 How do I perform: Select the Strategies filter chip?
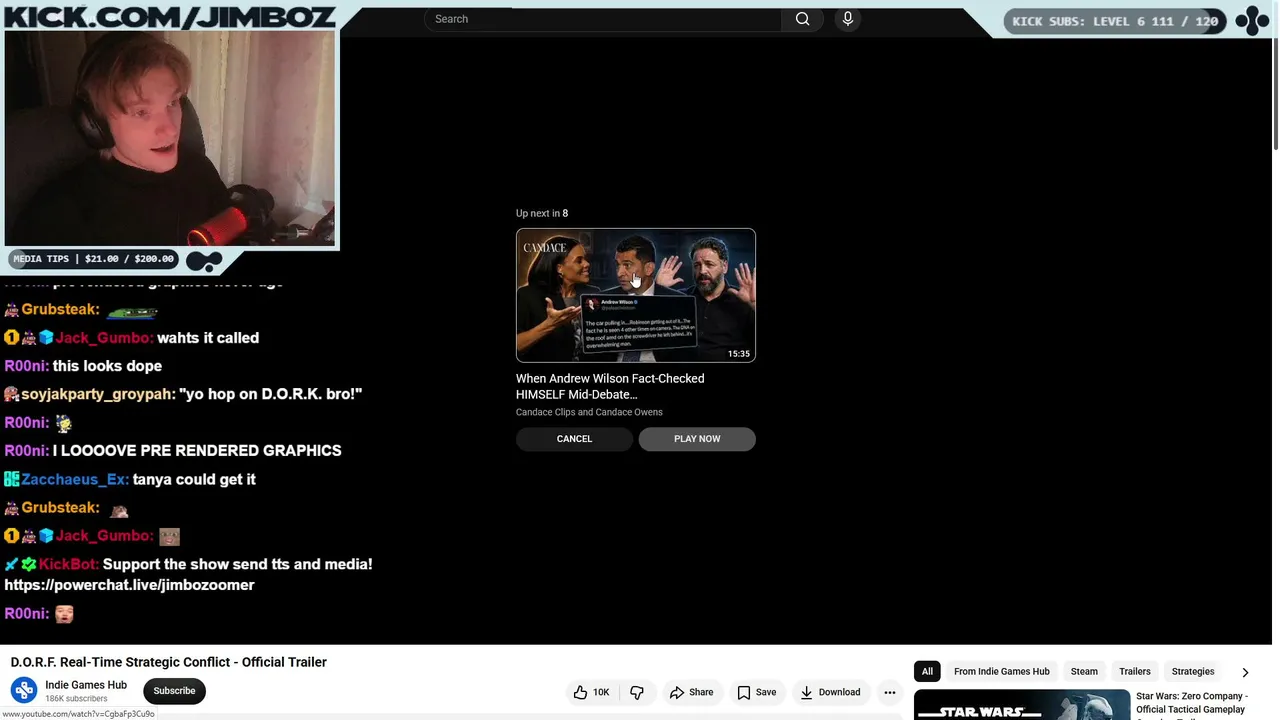pyautogui.click(x=1193, y=672)
